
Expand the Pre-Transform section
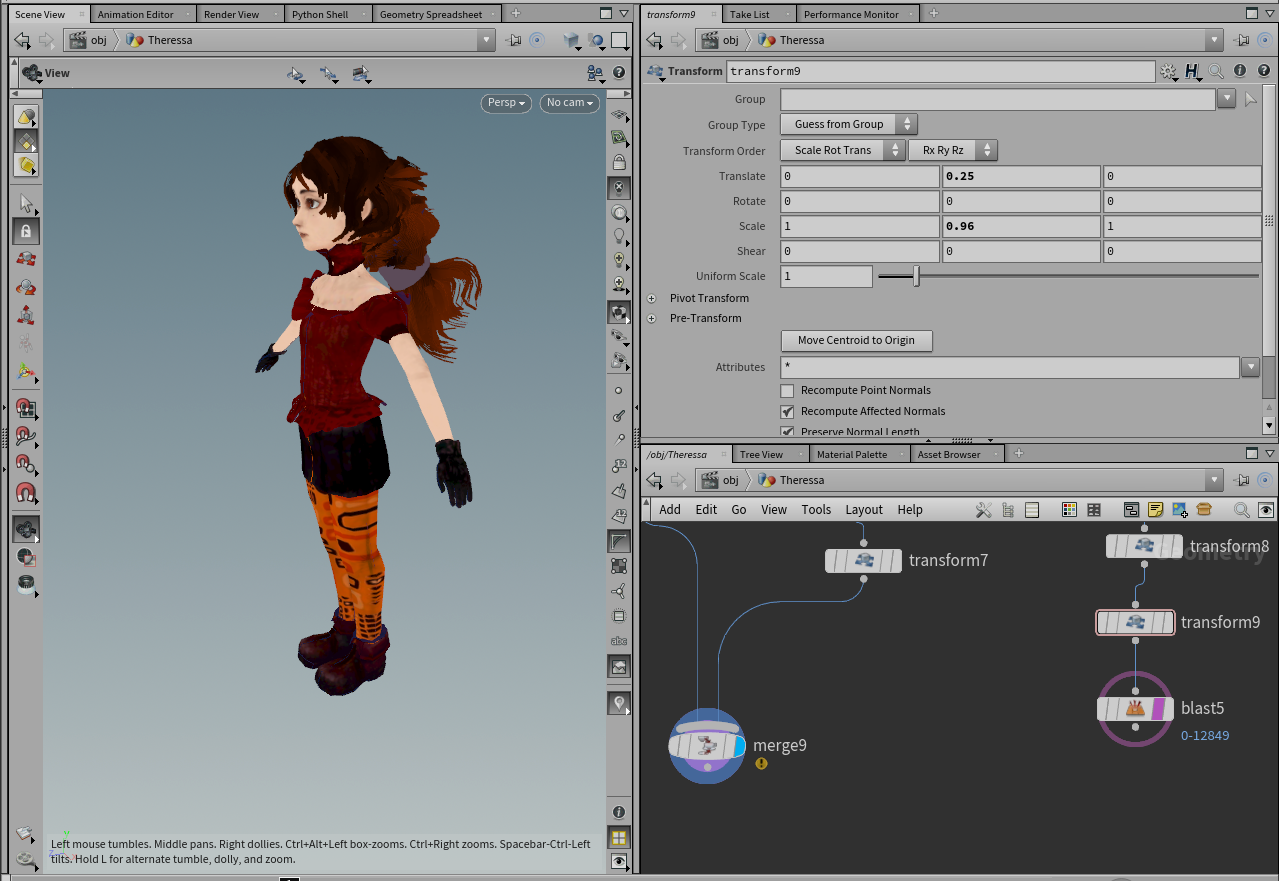pos(652,318)
